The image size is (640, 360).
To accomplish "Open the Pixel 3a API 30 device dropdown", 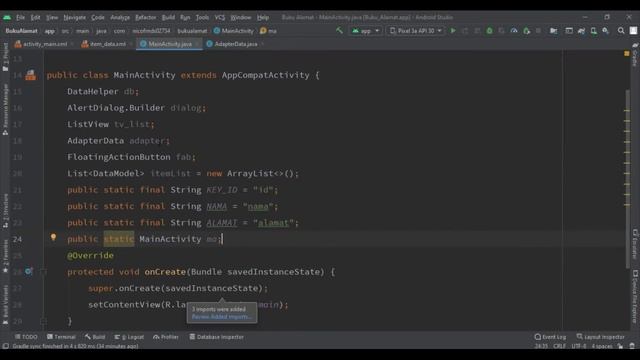I will [416, 31].
